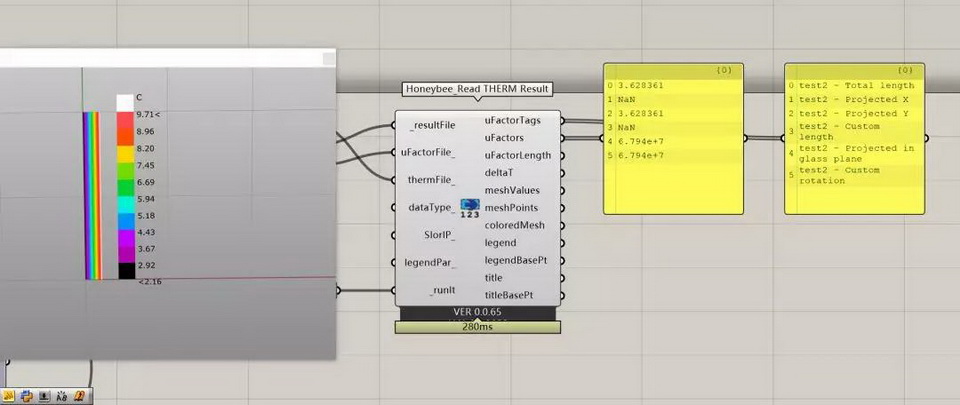
Task: Click the orange icon at the widget bar's end
Action: click(x=79, y=397)
